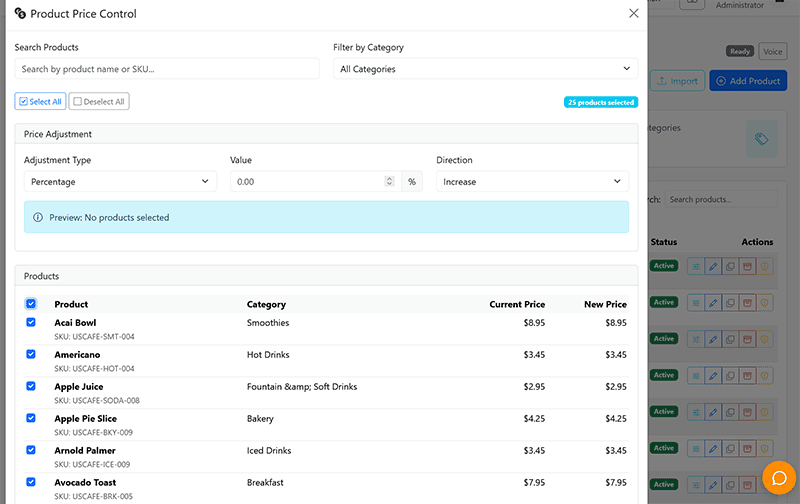
Task: Click the shield icon in the second background row
Action: pyautogui.click(x=764, y=303)
